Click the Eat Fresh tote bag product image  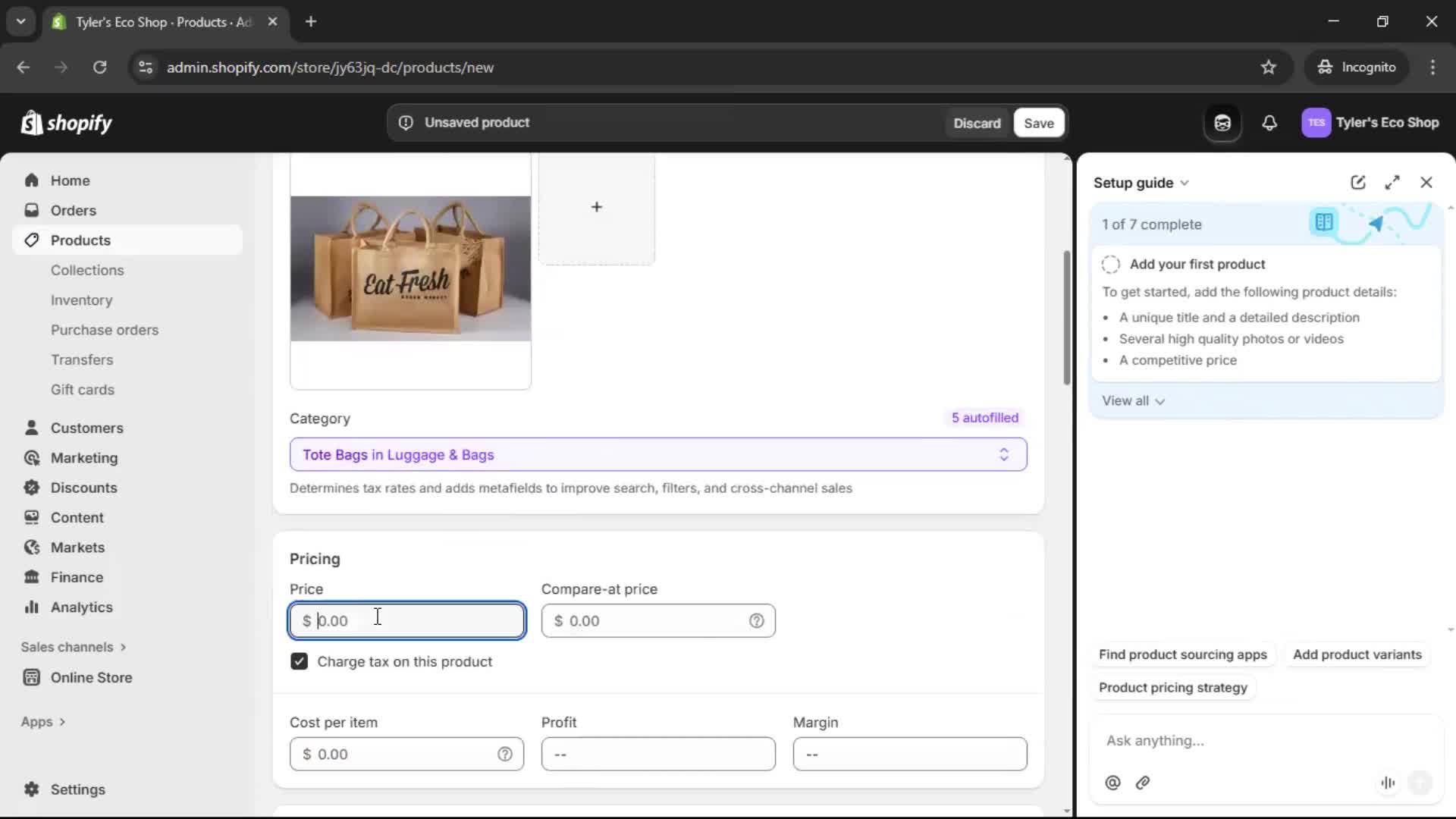[x=410, y=270]
